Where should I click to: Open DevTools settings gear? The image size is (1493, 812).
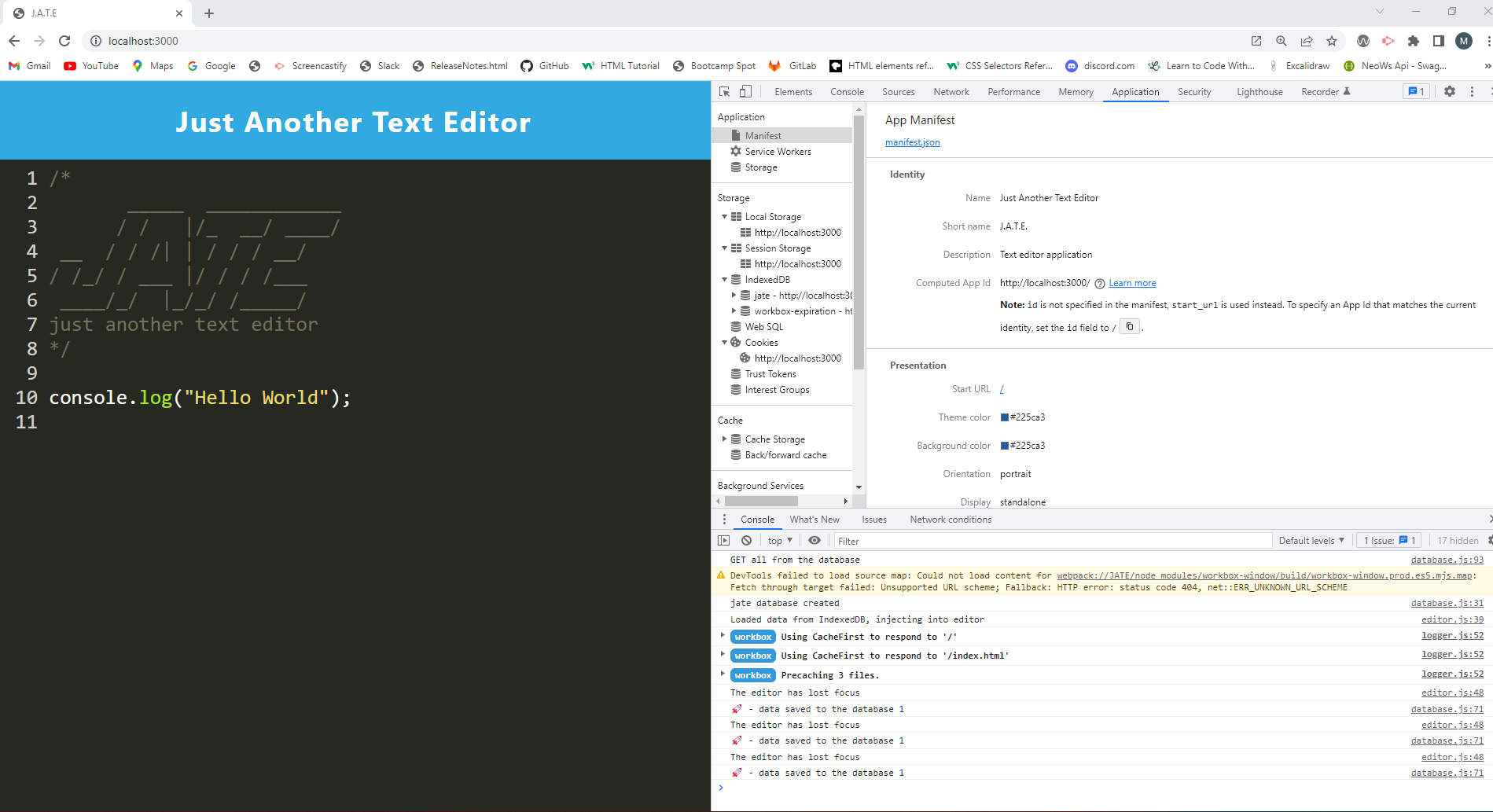(1449, 91)
